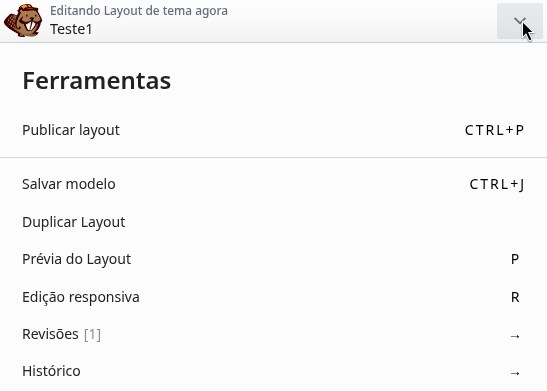Collapse the tools menu with the chevron button

pyautogui.click(x=519, y=21)
